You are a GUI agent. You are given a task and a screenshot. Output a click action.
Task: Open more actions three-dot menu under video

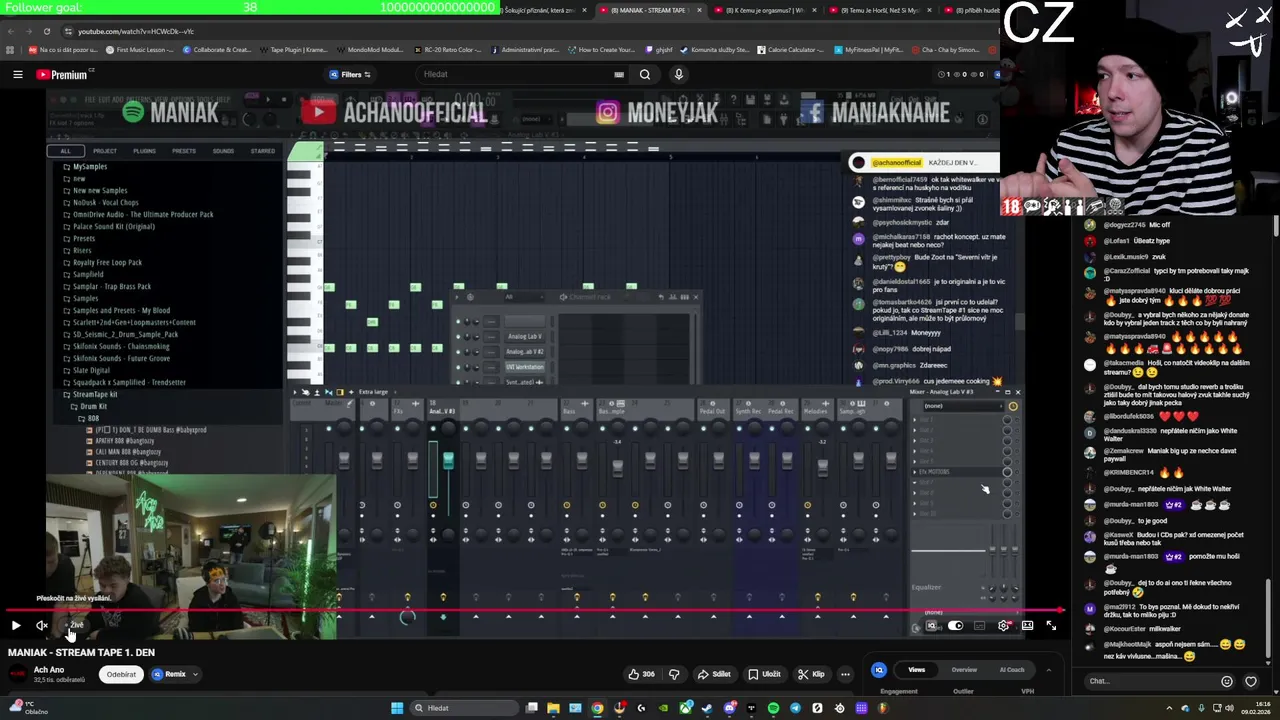pos(845,674)
